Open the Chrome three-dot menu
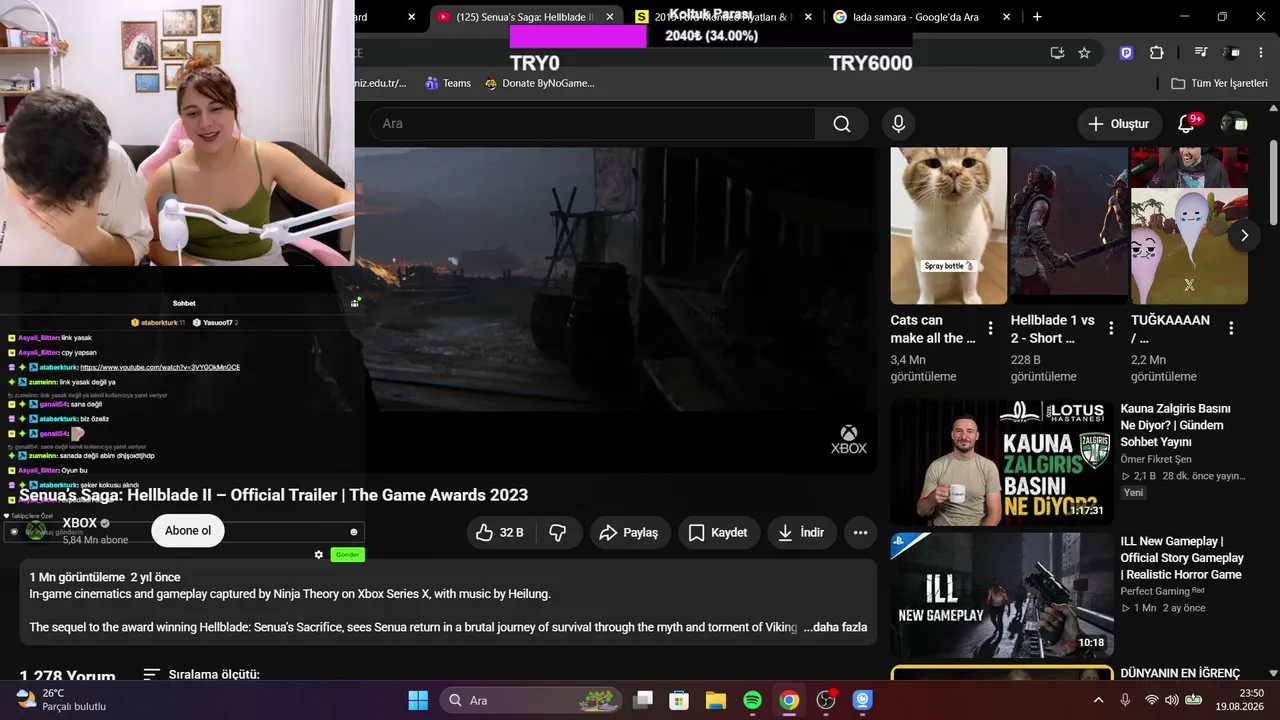This screenshot has width=1280, height=720. [1260, 53]
